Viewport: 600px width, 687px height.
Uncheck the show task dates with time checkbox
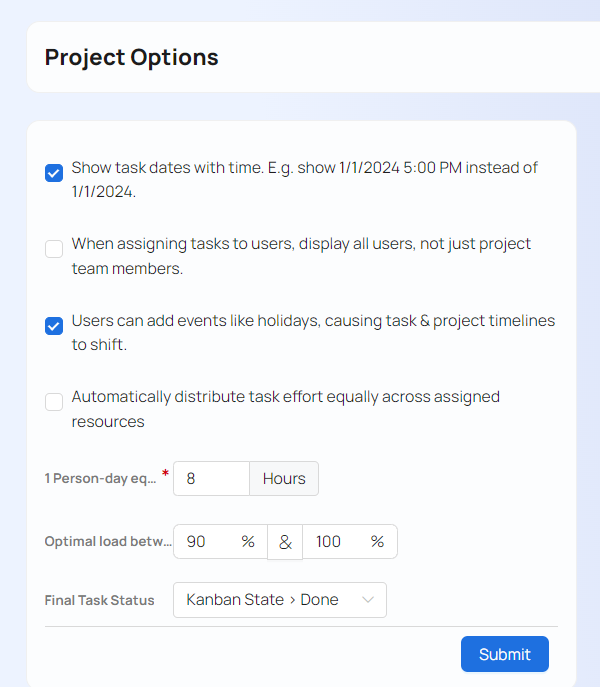pyautogui.click(x=54, y=173)
